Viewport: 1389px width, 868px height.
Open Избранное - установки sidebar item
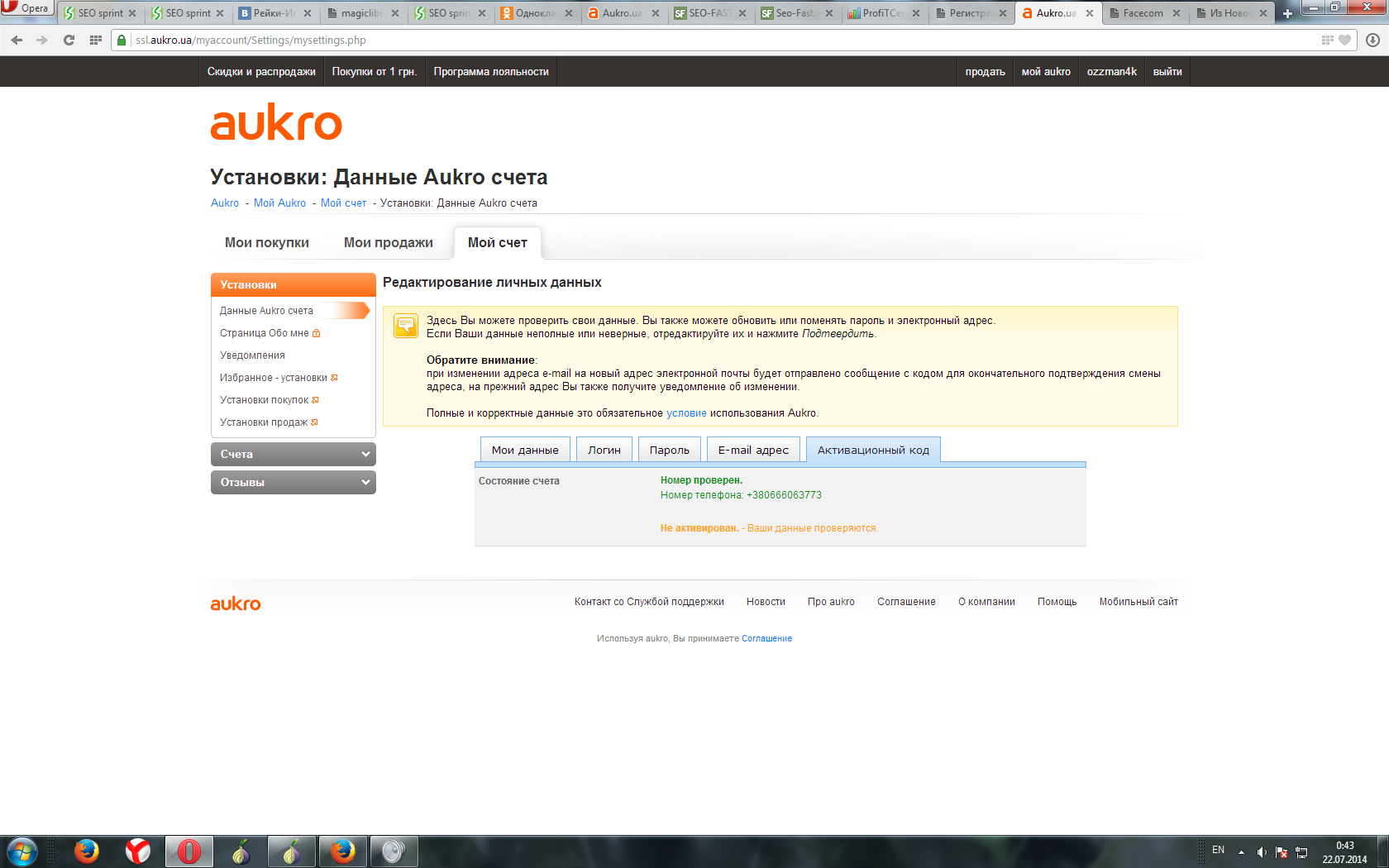click(274, 378)
